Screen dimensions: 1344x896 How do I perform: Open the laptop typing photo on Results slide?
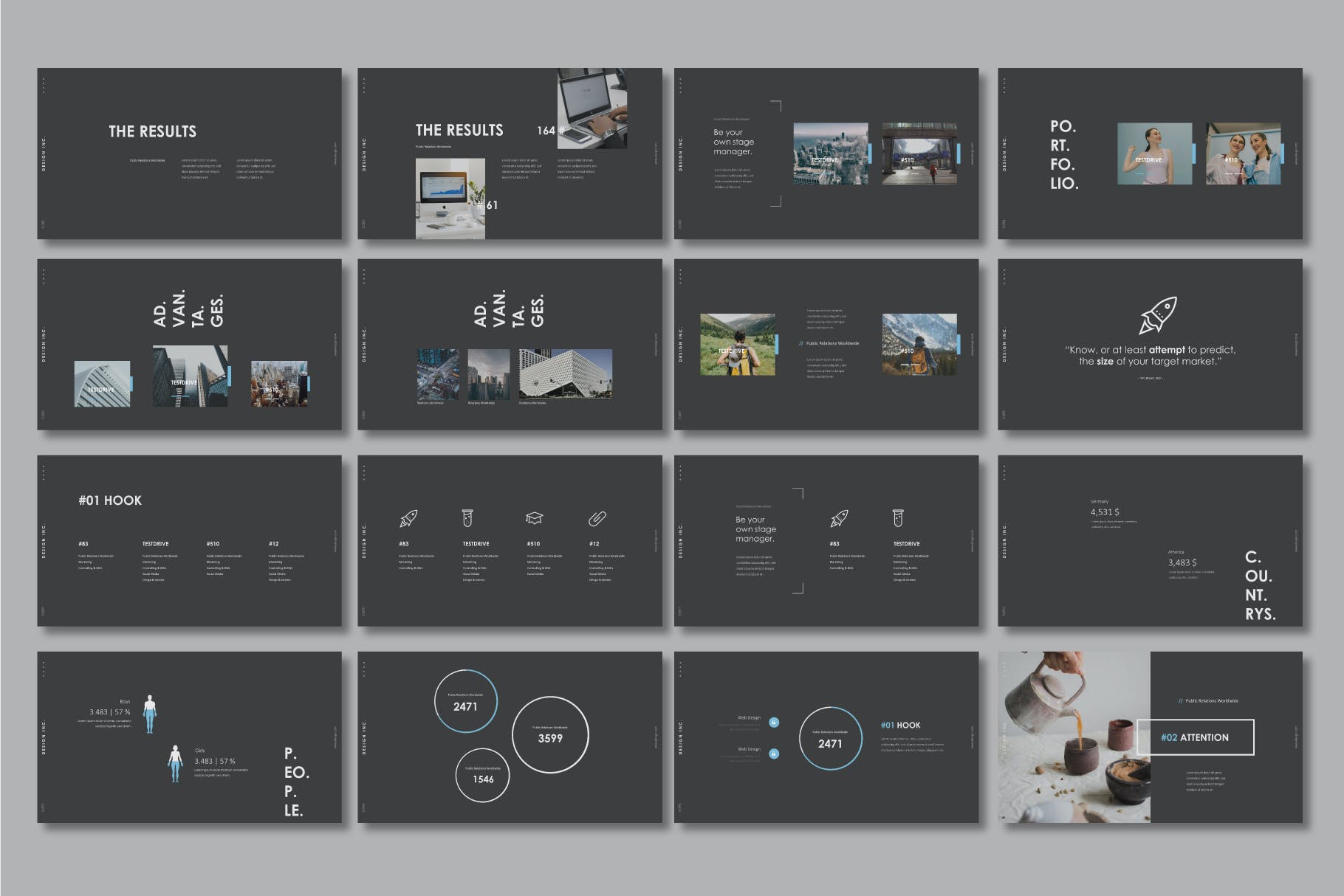tap(592, 108)
